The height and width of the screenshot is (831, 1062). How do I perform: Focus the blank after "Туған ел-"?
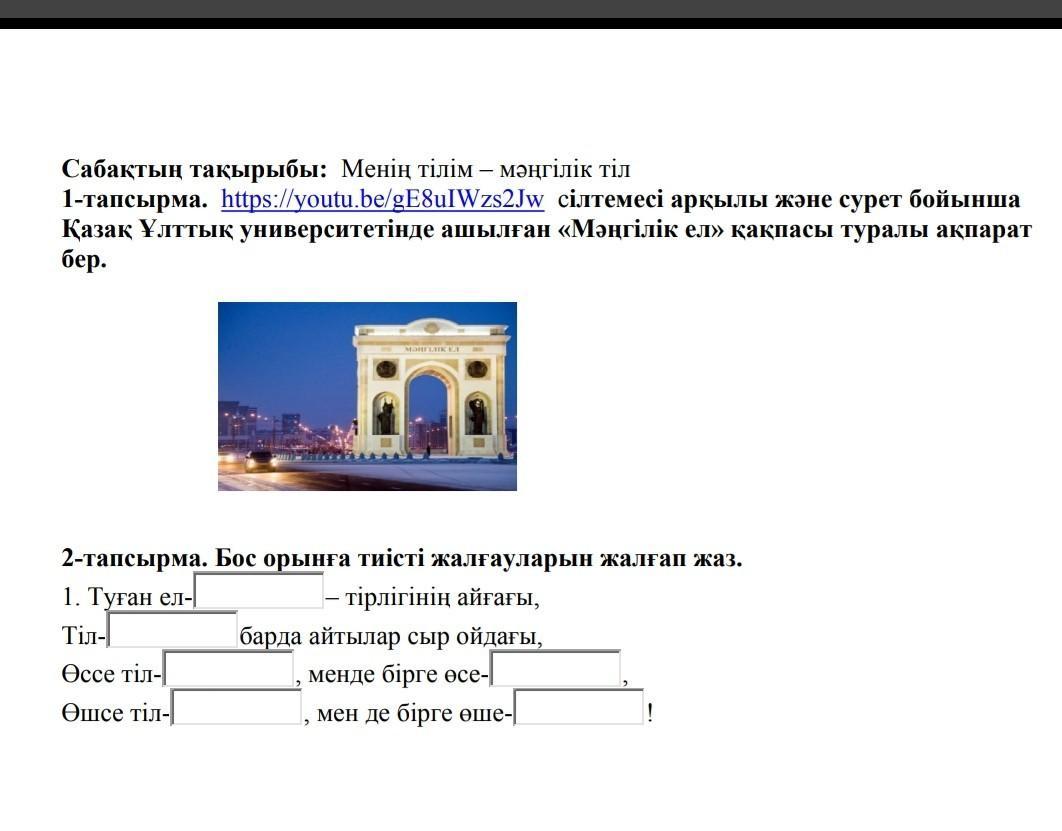pos(259,591)
